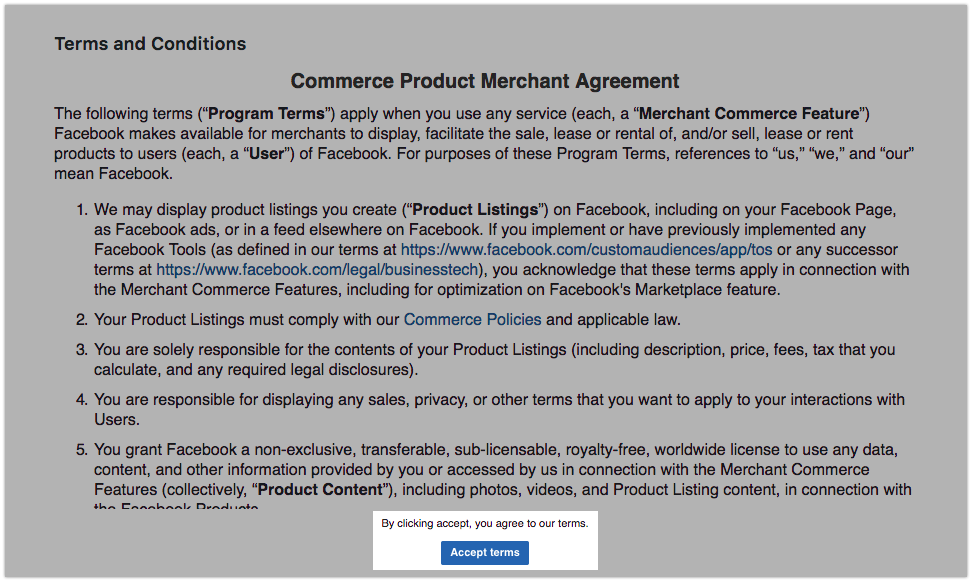This screenshot has height=582, width=972.
Task: Click the Terms and Conditions heading
Action: tap(150, 44)
